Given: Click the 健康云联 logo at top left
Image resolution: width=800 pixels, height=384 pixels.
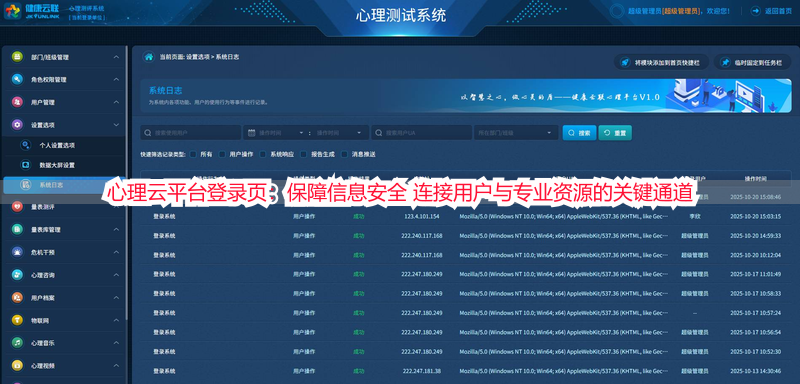Looking at the screenshot, I should point(32,10).
